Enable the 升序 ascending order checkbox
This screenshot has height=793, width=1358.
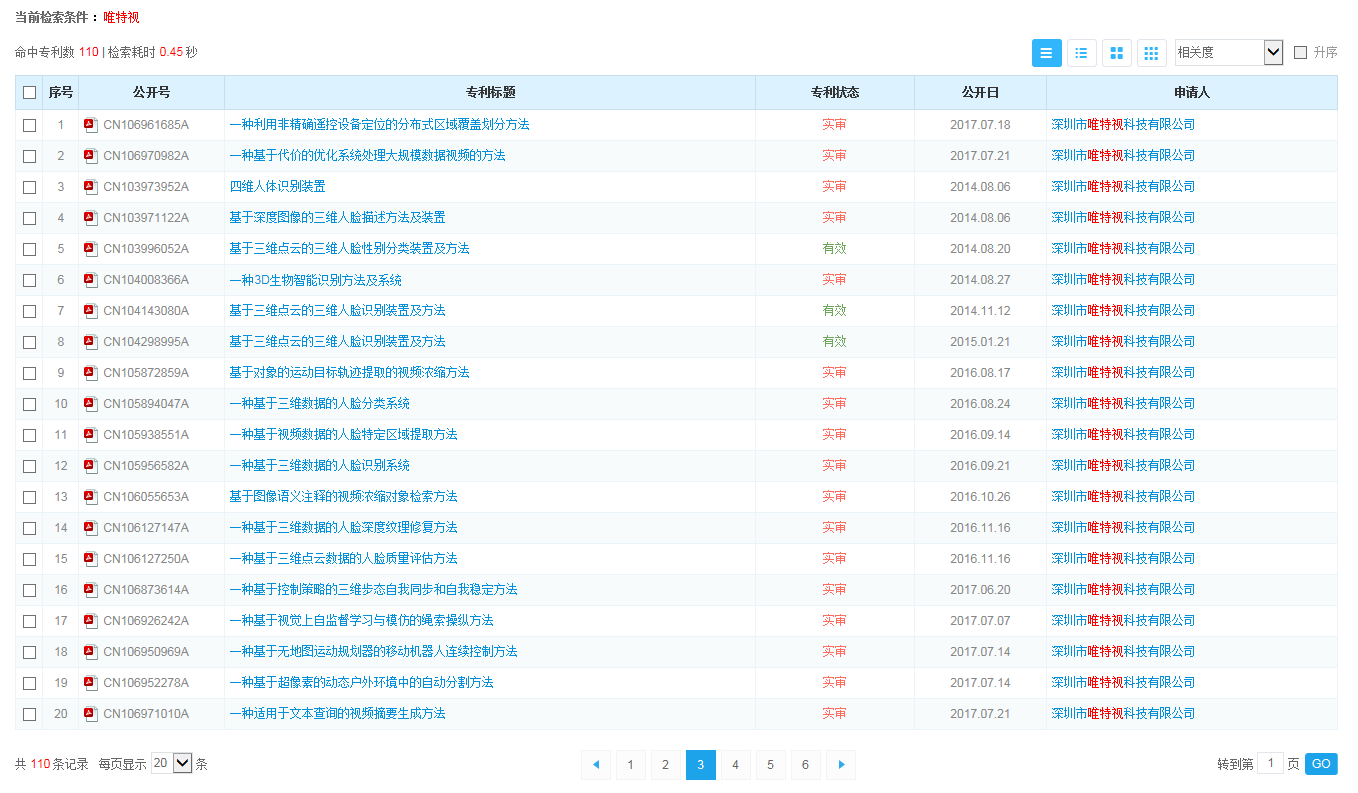(x=1300, y=53)
